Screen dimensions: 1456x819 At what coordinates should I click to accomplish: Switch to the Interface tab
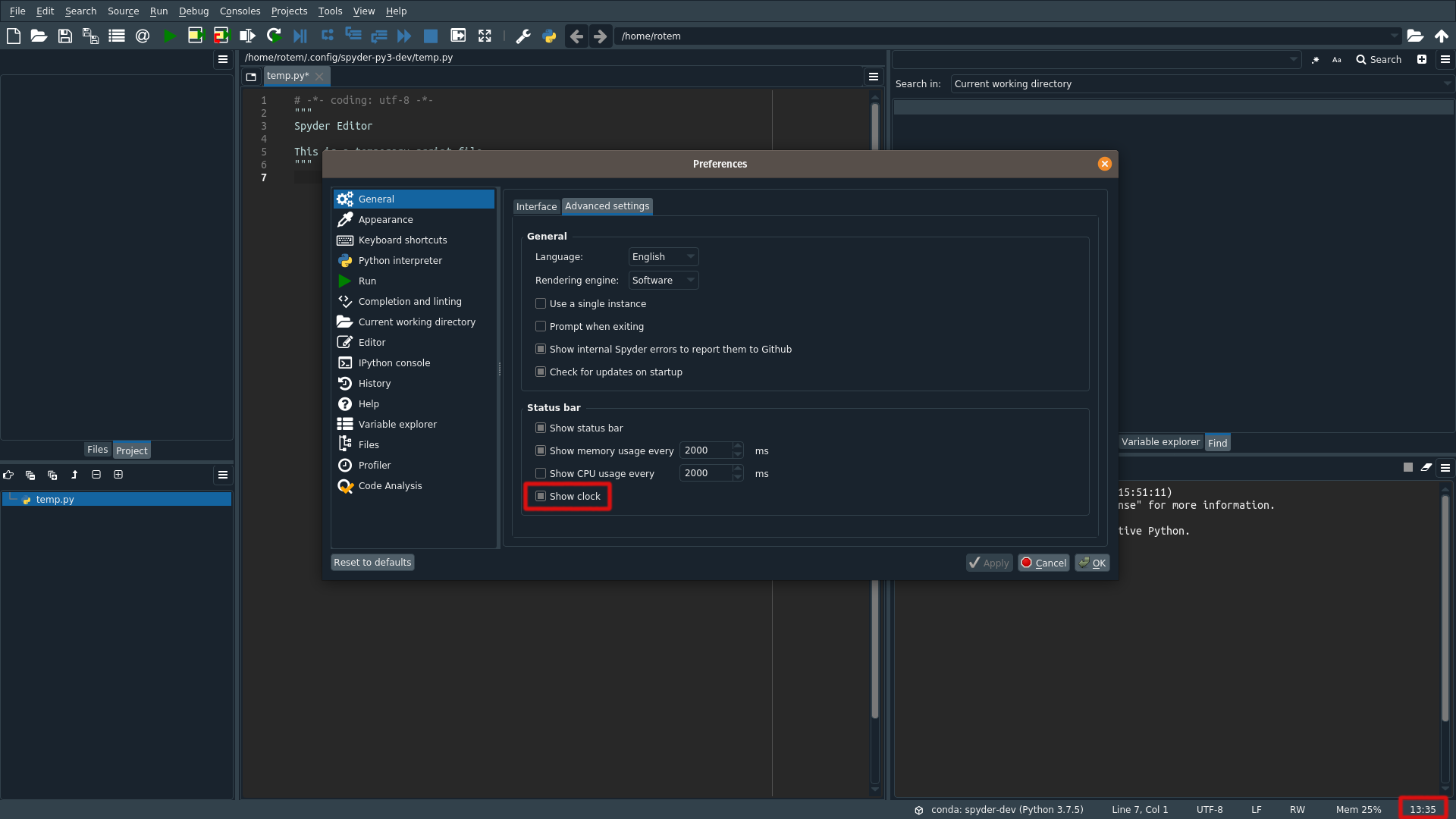click(536, 206)
